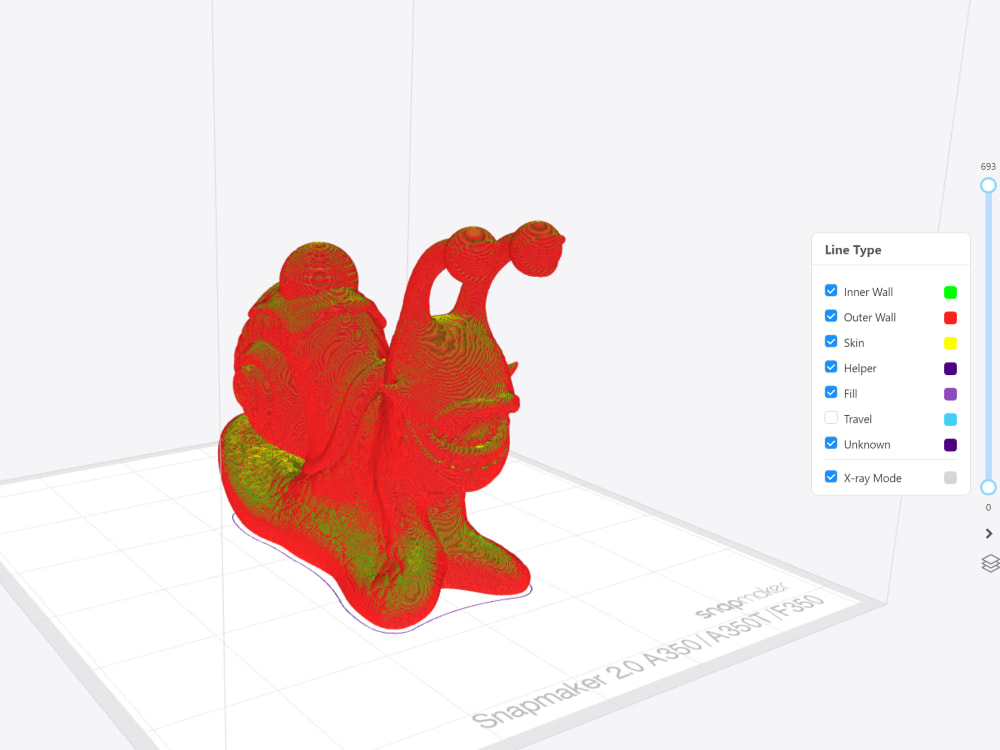The width and height of the screenshot is (1000, 750).
Task: Click the yellow Skin color swatch
Action: (x=950, y=343)
